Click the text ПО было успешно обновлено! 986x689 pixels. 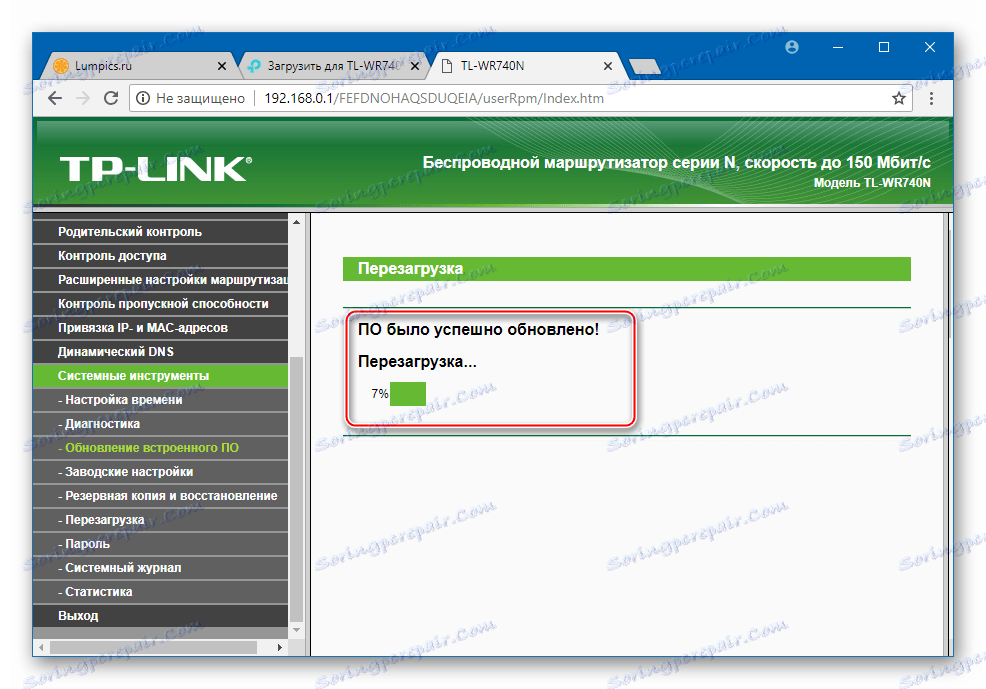point(478,329)
